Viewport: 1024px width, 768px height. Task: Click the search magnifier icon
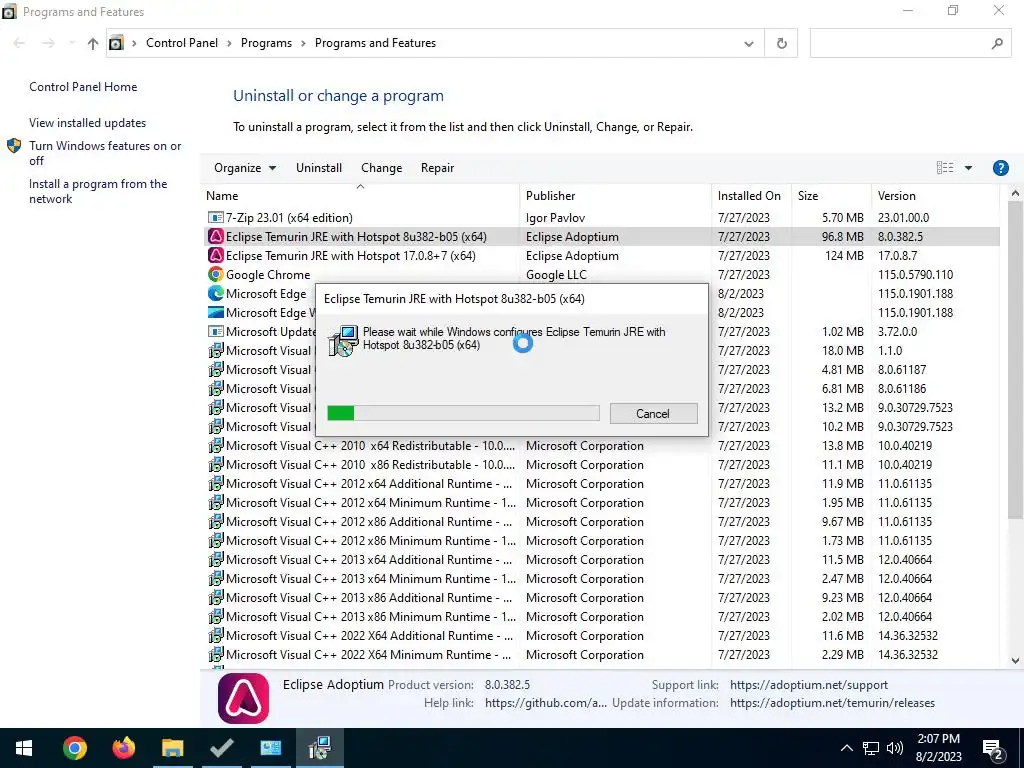click(x=997, y=43)
